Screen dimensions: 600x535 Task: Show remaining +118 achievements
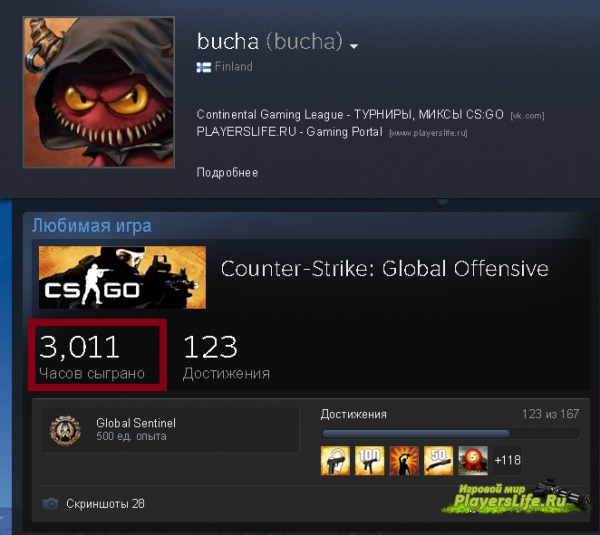click(x=507, y=460)
